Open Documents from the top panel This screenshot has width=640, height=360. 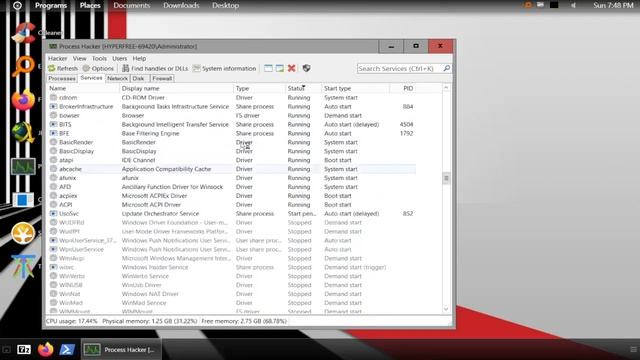point(132,5)
